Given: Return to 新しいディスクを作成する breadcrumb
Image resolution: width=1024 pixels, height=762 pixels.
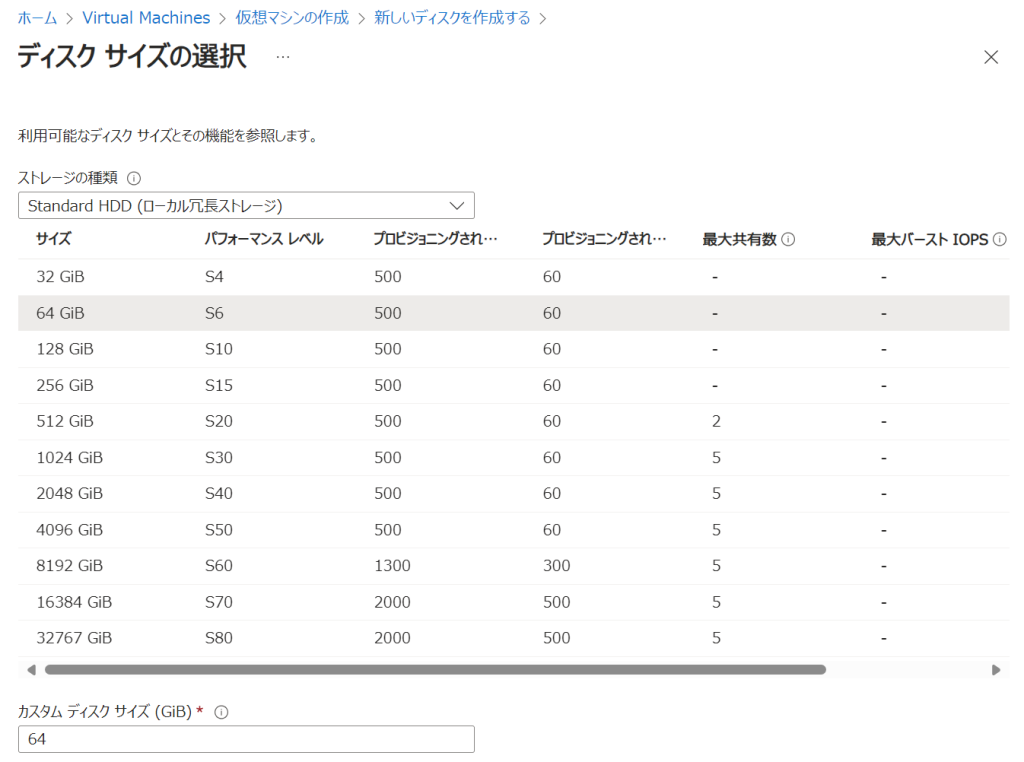Looking at the screenshot, I should click(x=452, y=18).
